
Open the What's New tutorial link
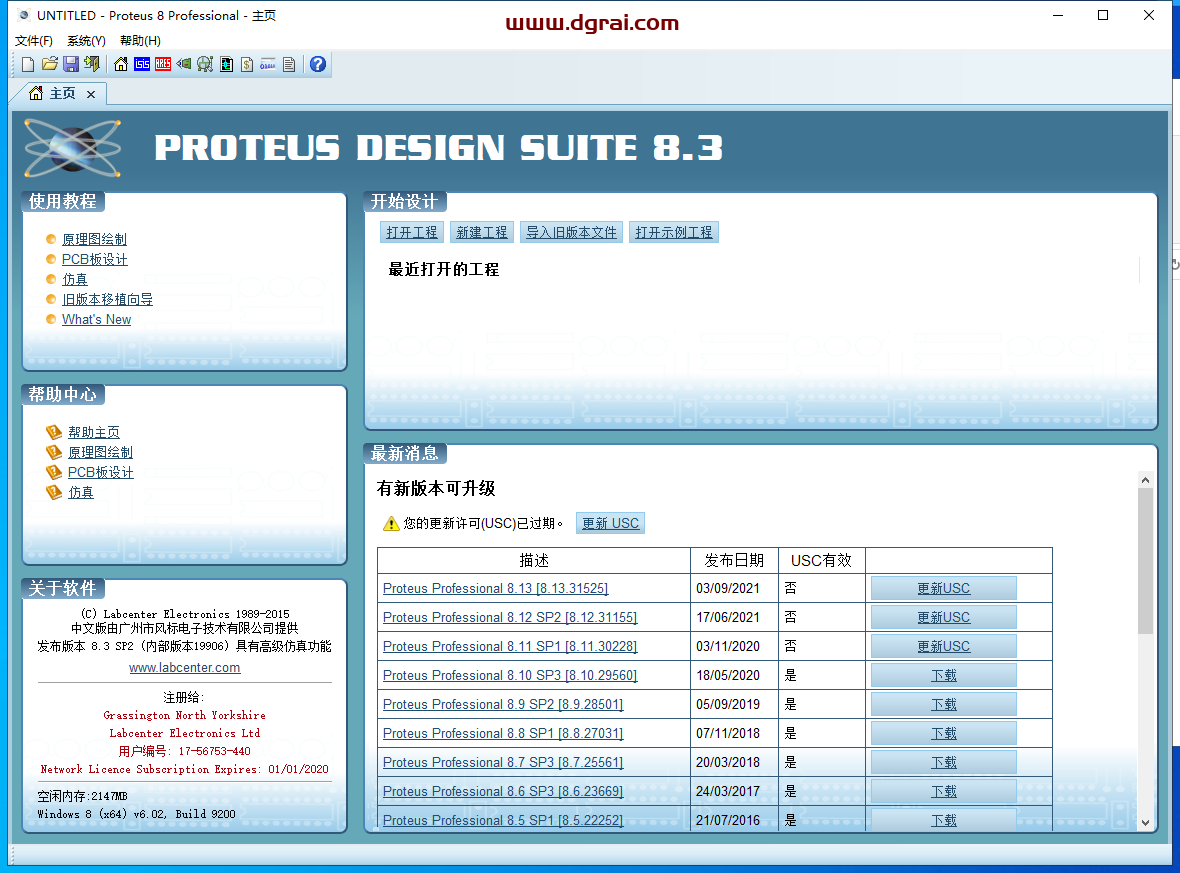click(x=96, y=320)
